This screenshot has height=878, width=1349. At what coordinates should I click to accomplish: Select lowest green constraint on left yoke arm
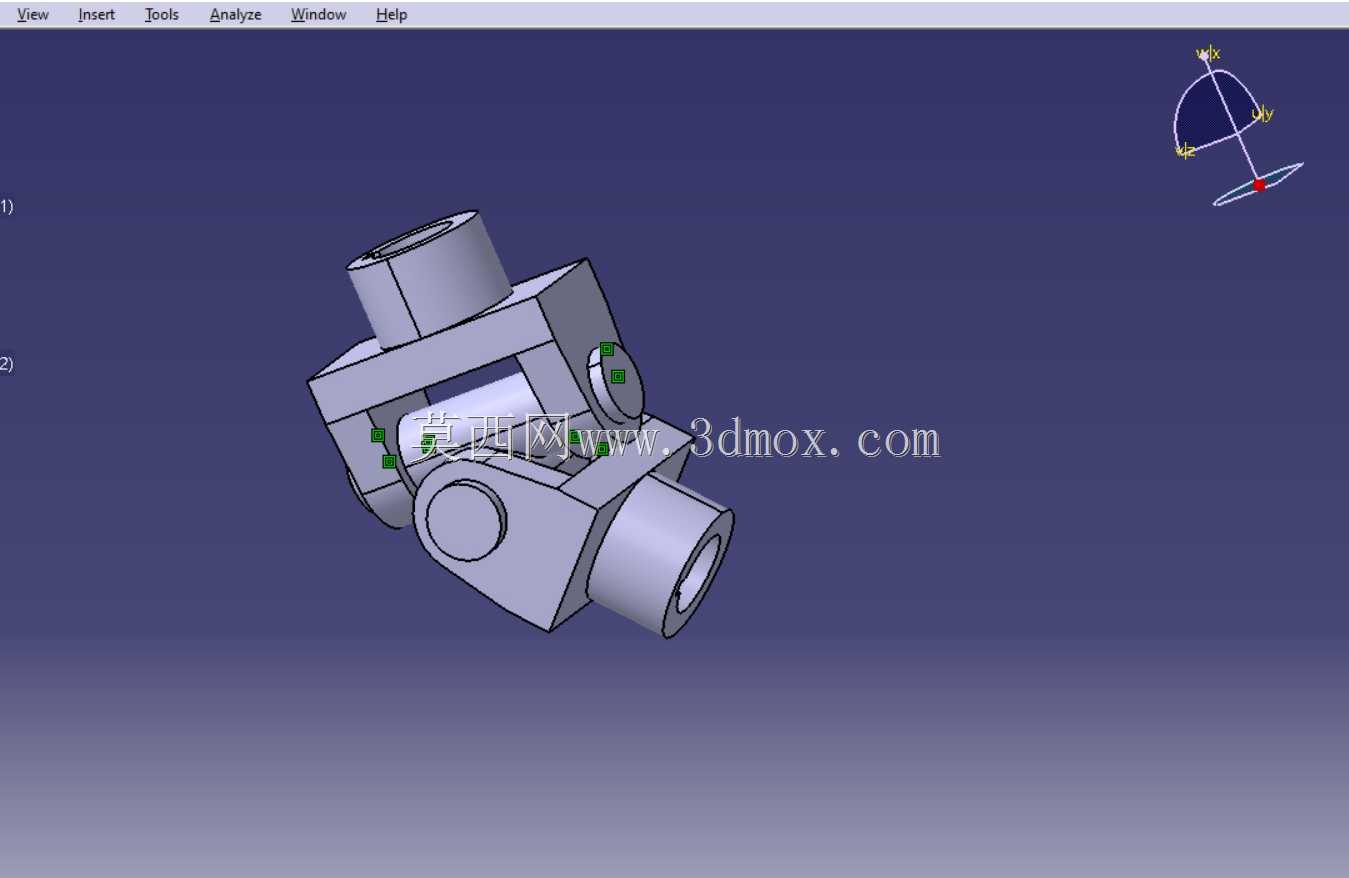pyautogui.click(x=389, y=461)
